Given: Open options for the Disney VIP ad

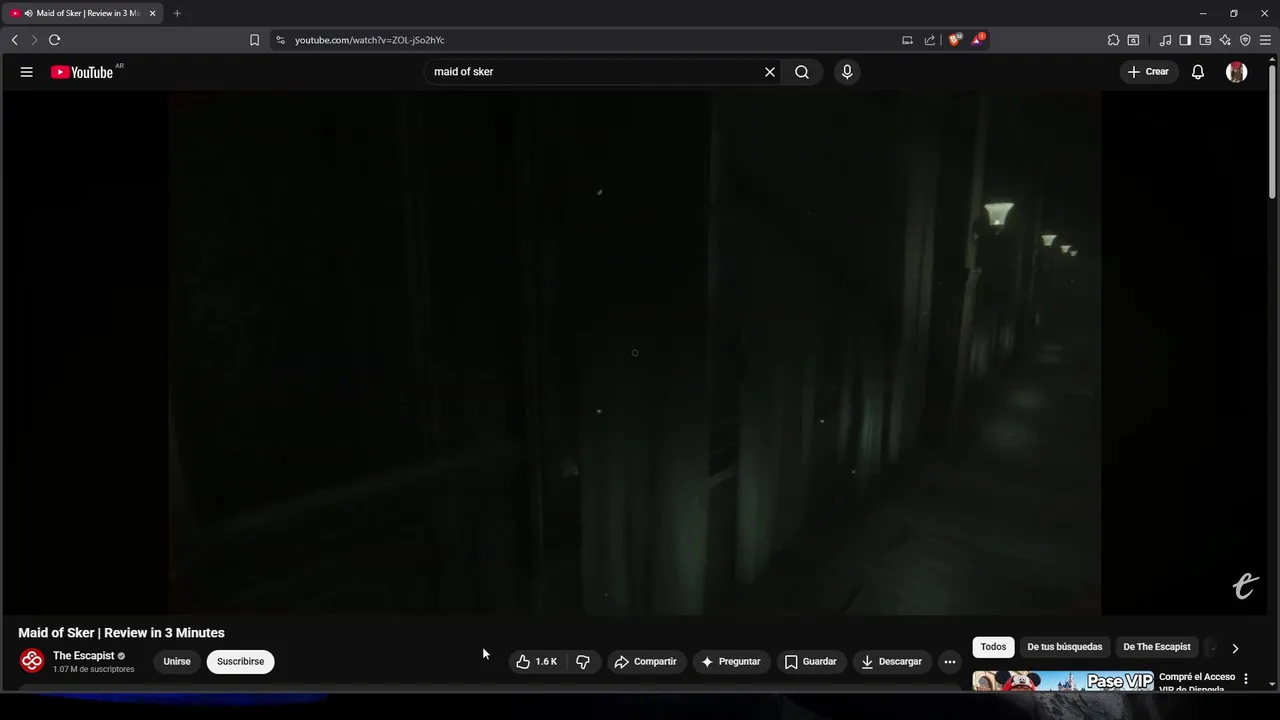Looking at the screenshot, I should [1246, 679].
